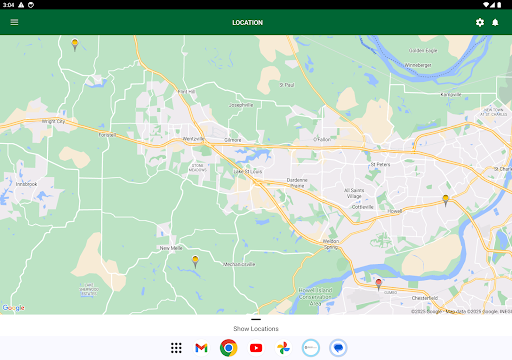This screenshot has height=360, width=512.
Task: Click the Weldon Spring map label
Action: [331, 244]
